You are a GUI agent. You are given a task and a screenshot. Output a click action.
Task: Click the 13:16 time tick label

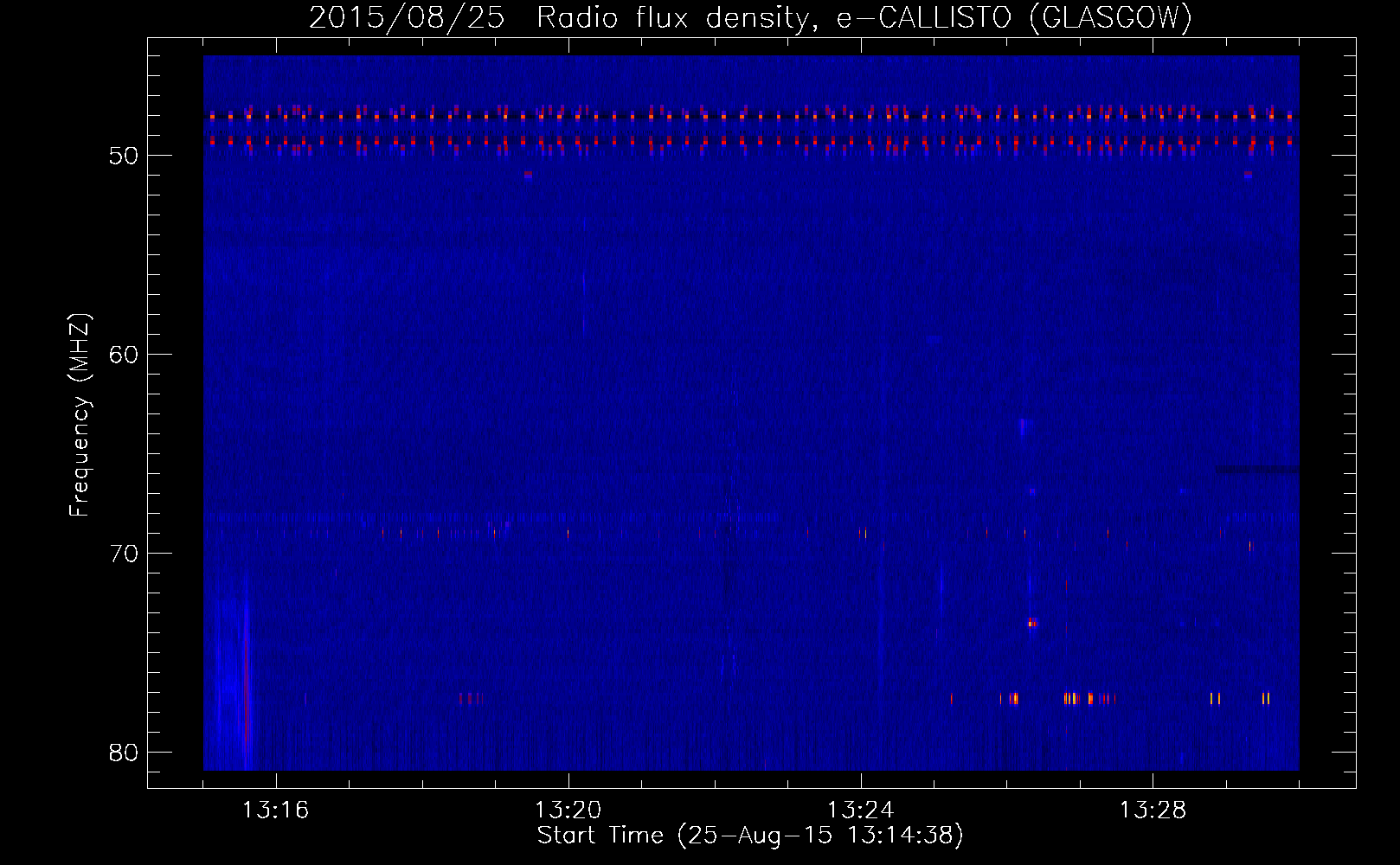click(275, 810)
